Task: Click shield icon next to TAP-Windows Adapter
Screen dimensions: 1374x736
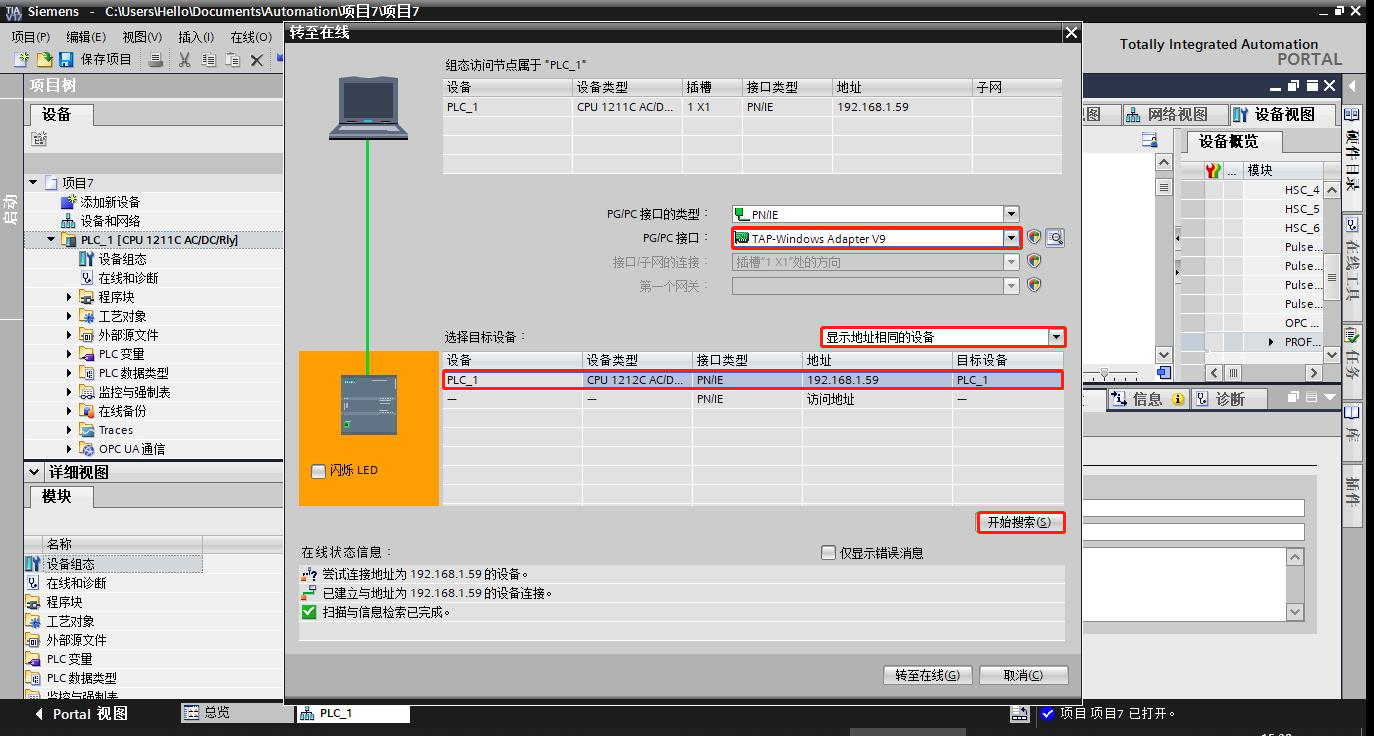Action: pyautogui.click(x=1034, y=238)
